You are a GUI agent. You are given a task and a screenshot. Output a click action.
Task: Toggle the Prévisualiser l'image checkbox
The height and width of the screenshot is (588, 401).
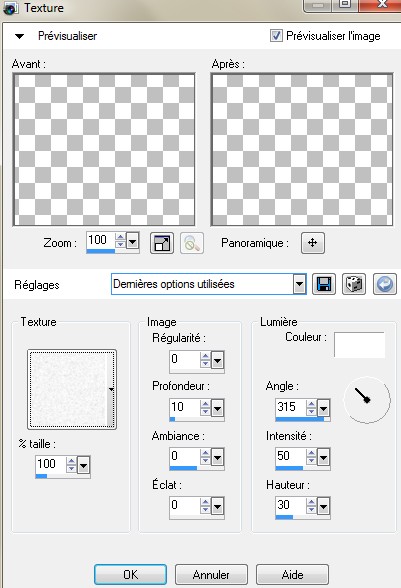click(276, 36)
